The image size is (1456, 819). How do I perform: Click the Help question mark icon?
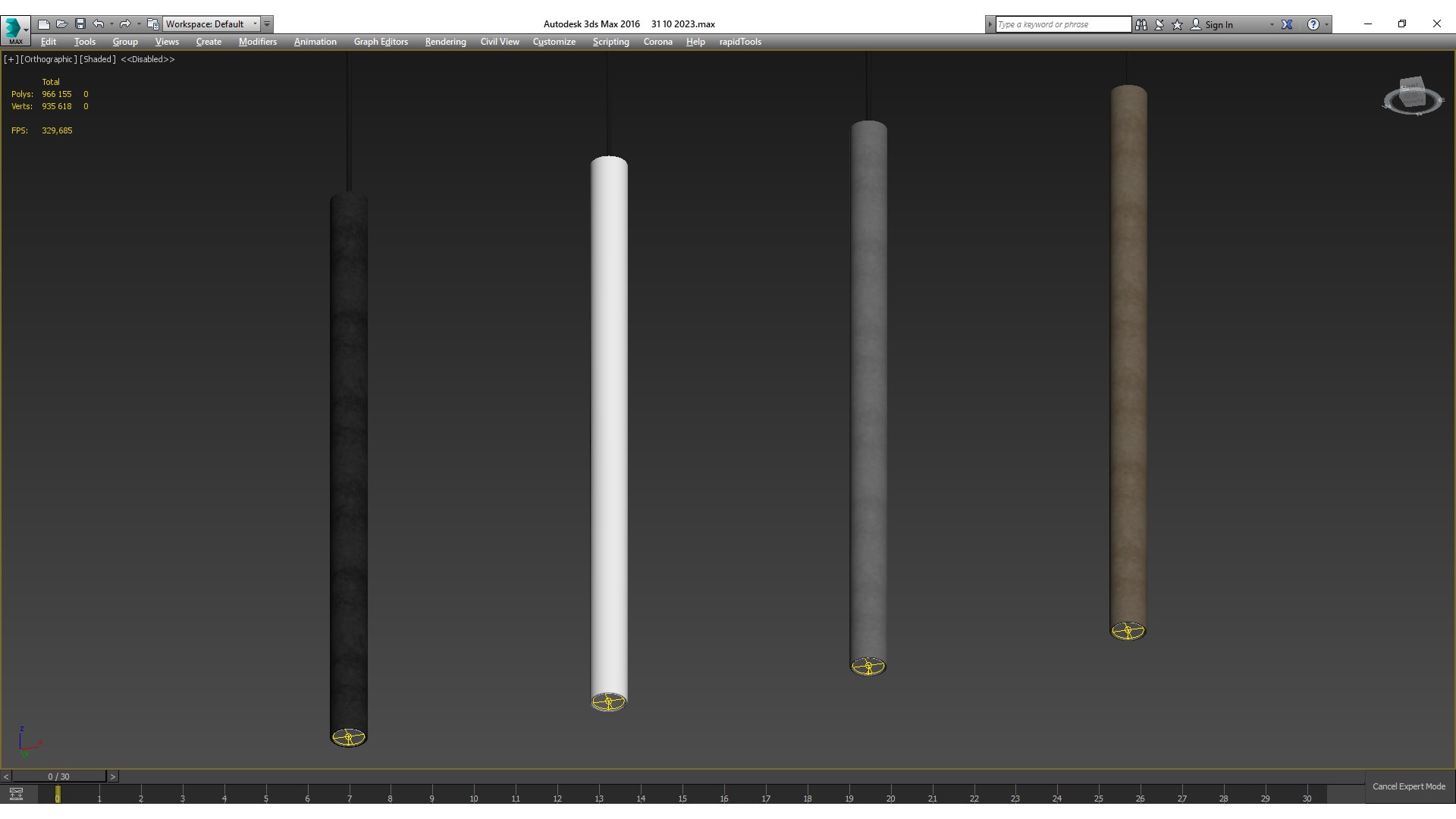1313,24
